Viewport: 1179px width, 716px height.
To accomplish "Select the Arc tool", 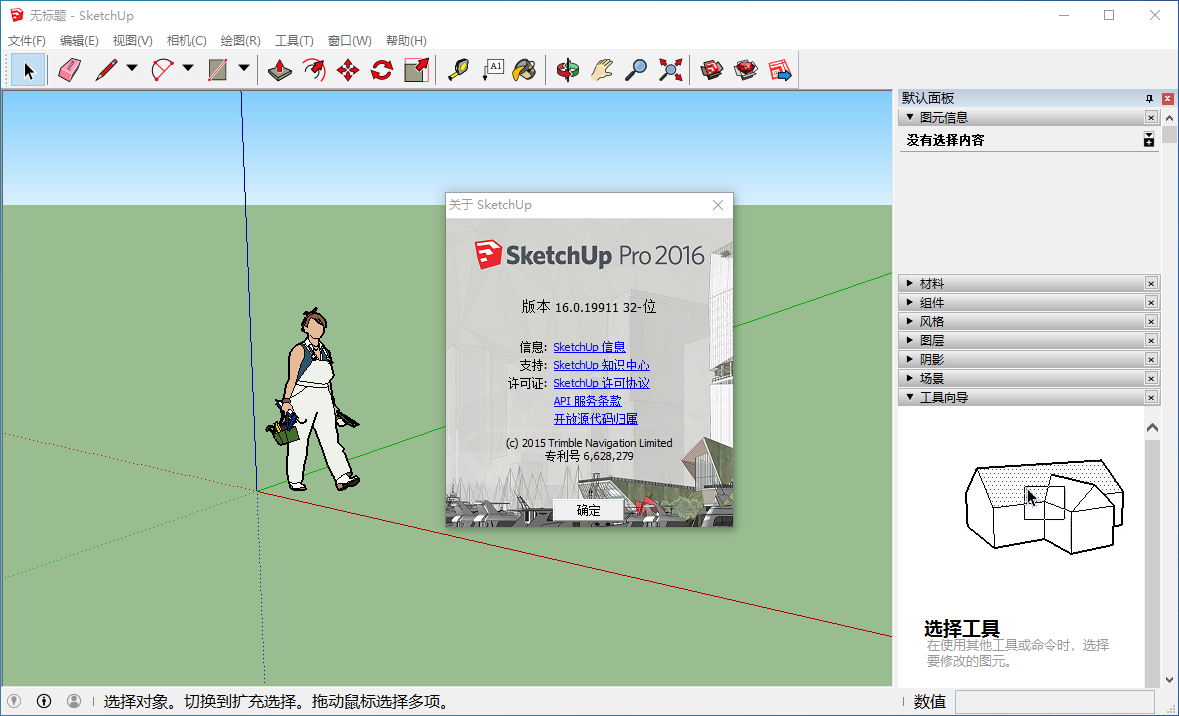I will click(x=162, y=71).
